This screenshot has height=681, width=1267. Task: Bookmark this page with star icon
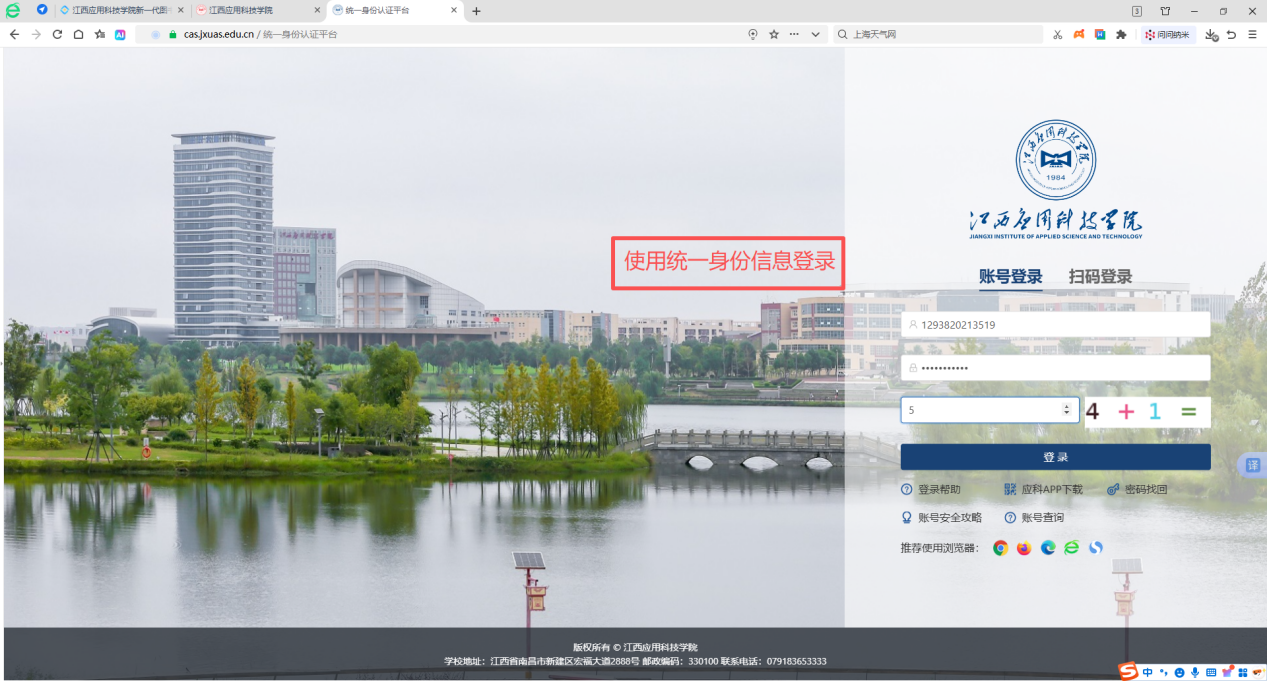tap(774, 34)
